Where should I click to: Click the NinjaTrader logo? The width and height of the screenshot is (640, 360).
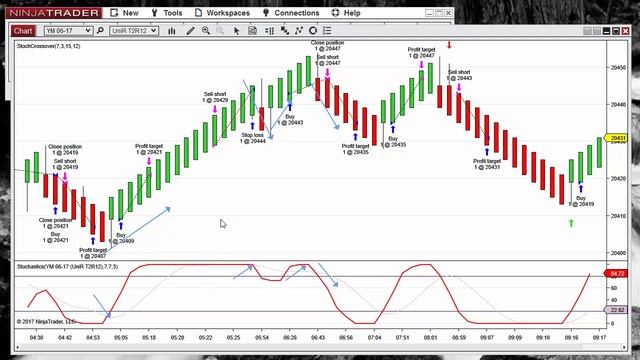tap(53, 13)
